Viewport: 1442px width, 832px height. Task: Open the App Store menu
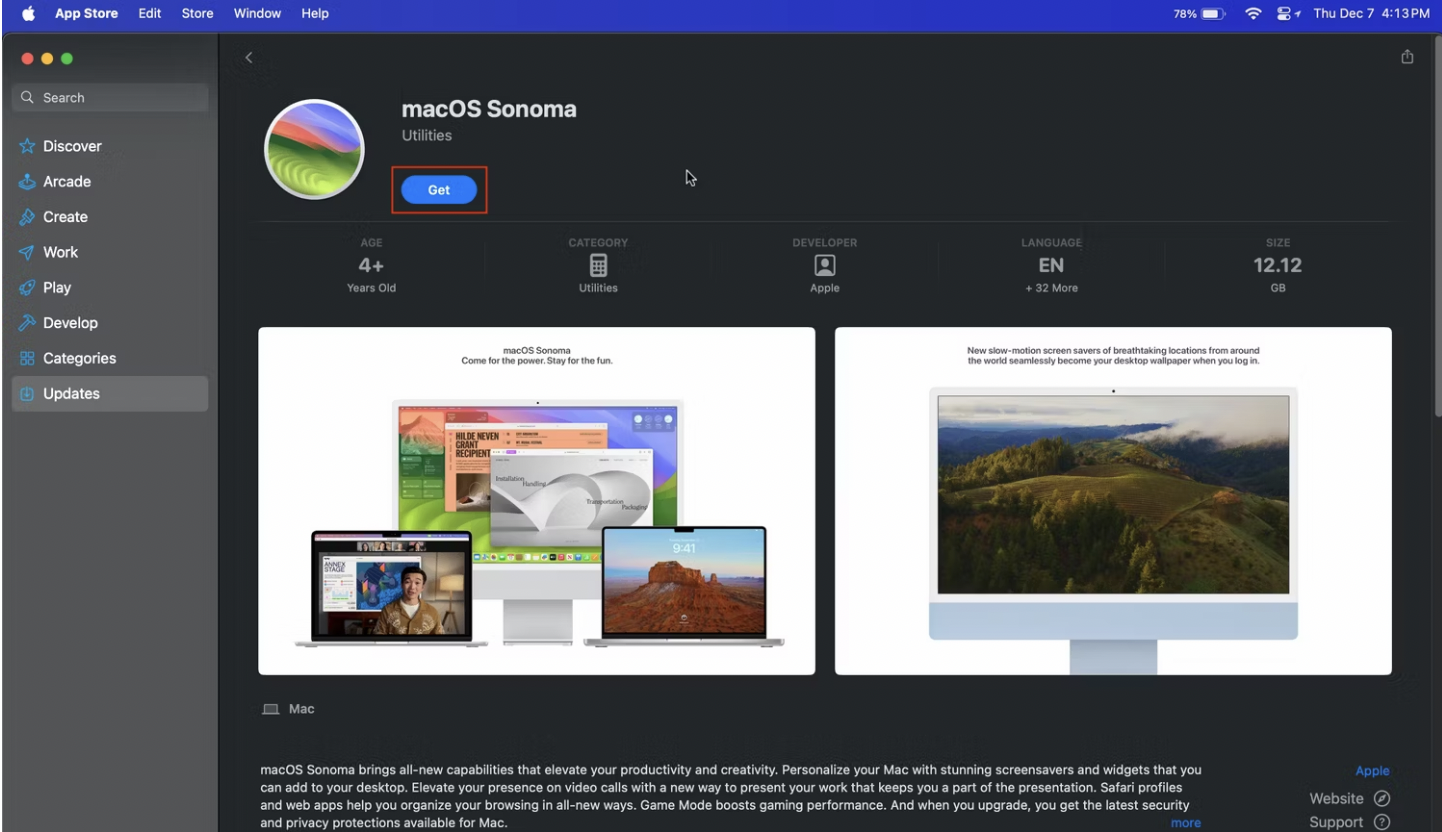point(86,14)
